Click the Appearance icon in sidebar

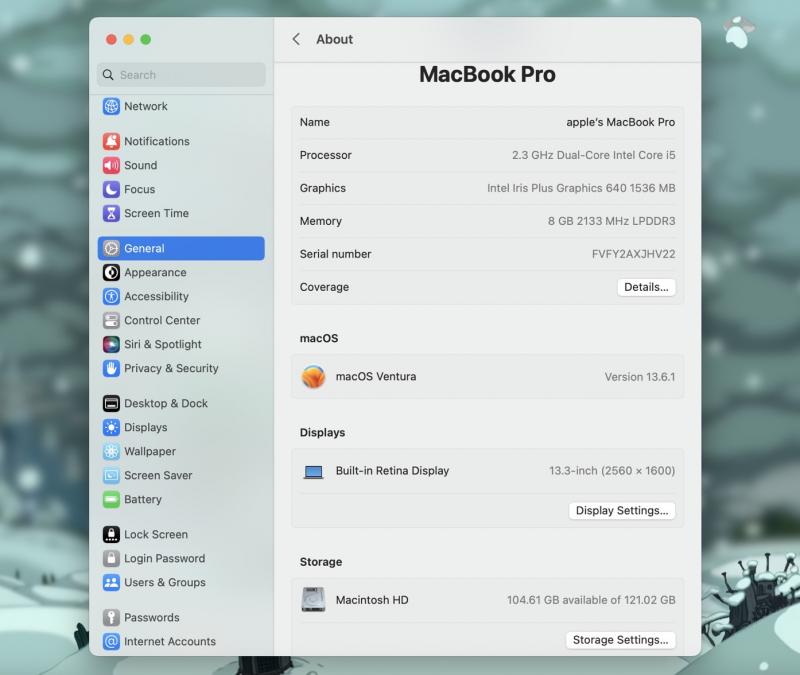click(x=111, y=272)
